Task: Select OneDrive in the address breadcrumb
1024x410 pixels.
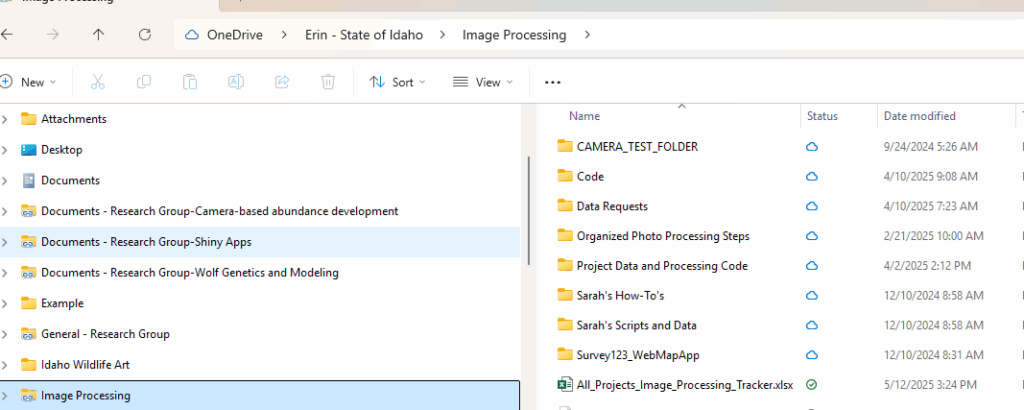Action: tap(234, 35)
